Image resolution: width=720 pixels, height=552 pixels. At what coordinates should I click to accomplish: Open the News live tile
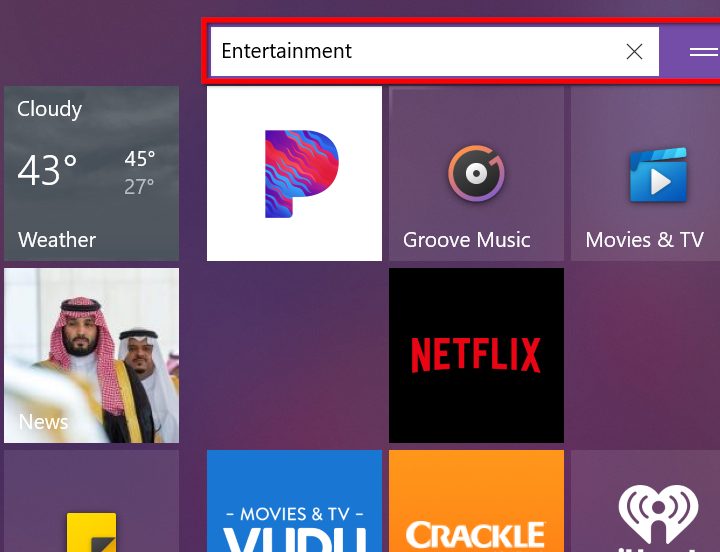click(x=91, y=355)
